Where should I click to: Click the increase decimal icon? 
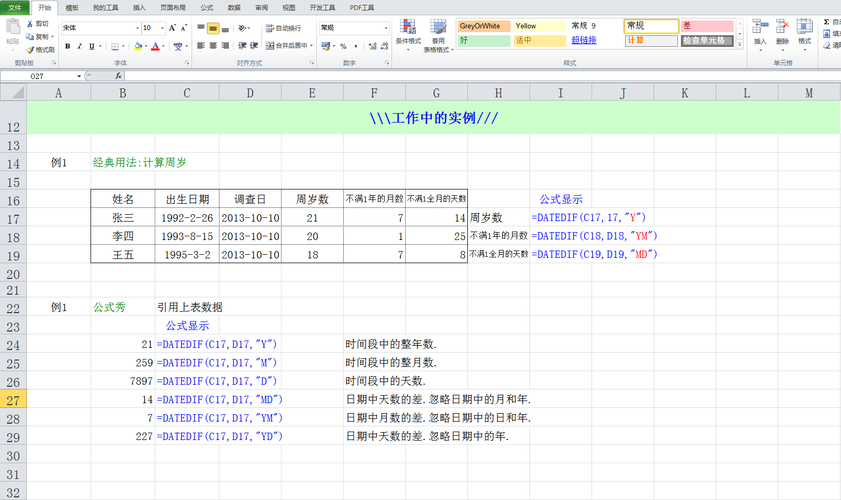point(372,46)
